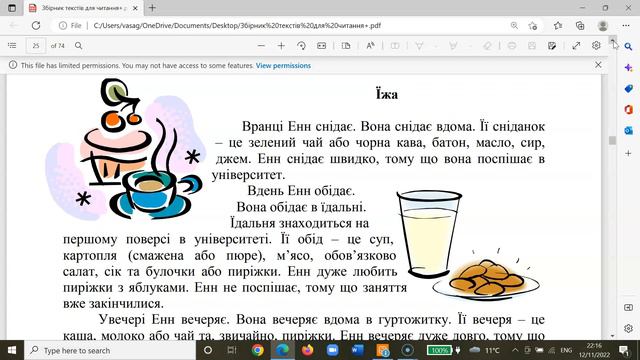This screenshot has width=640, height=360.
Task: Open a new tab
Action: pyautogui.click(x=152, y=8)
